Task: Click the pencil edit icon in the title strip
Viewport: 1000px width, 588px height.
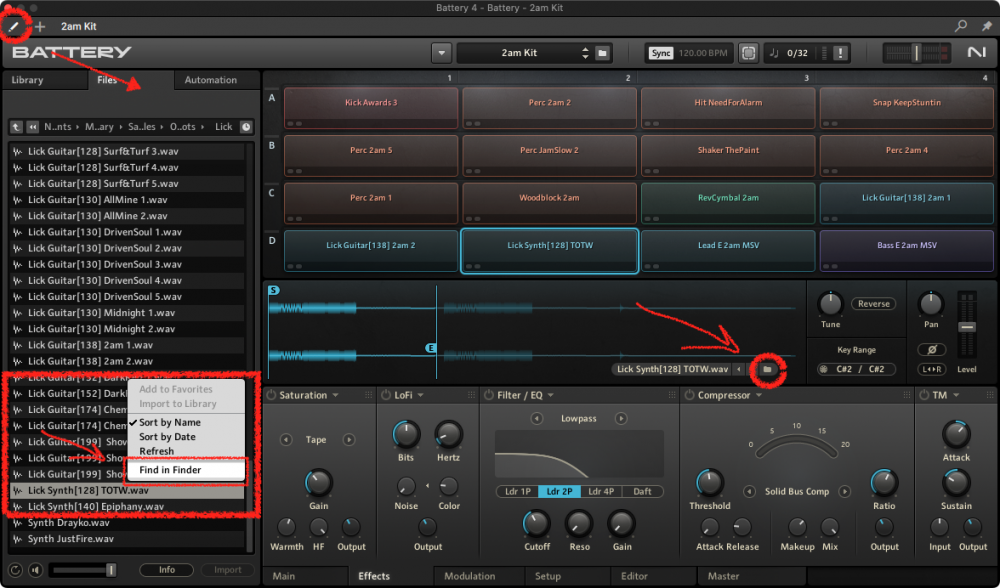Action: (x=13, y=27)
